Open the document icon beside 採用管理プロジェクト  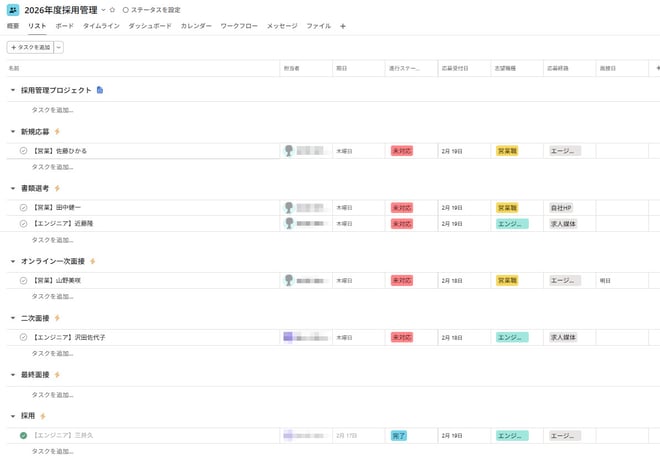100,90
